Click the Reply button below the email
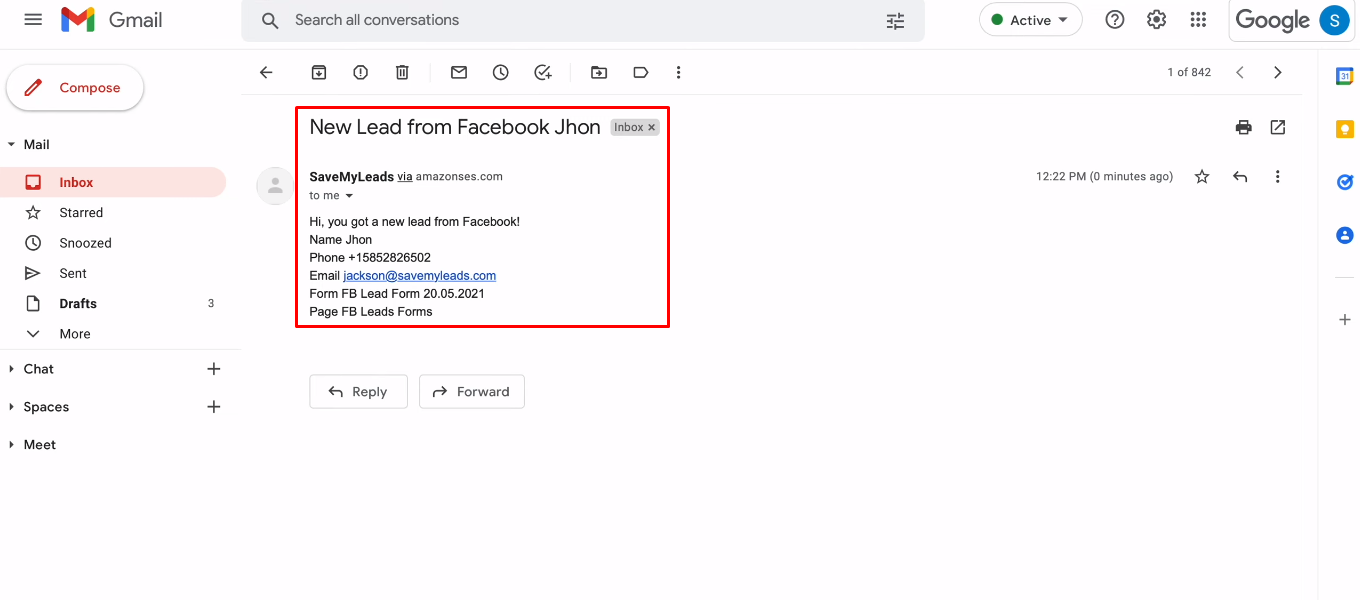Screen dimensions: 1360x600 coord(358,392)
